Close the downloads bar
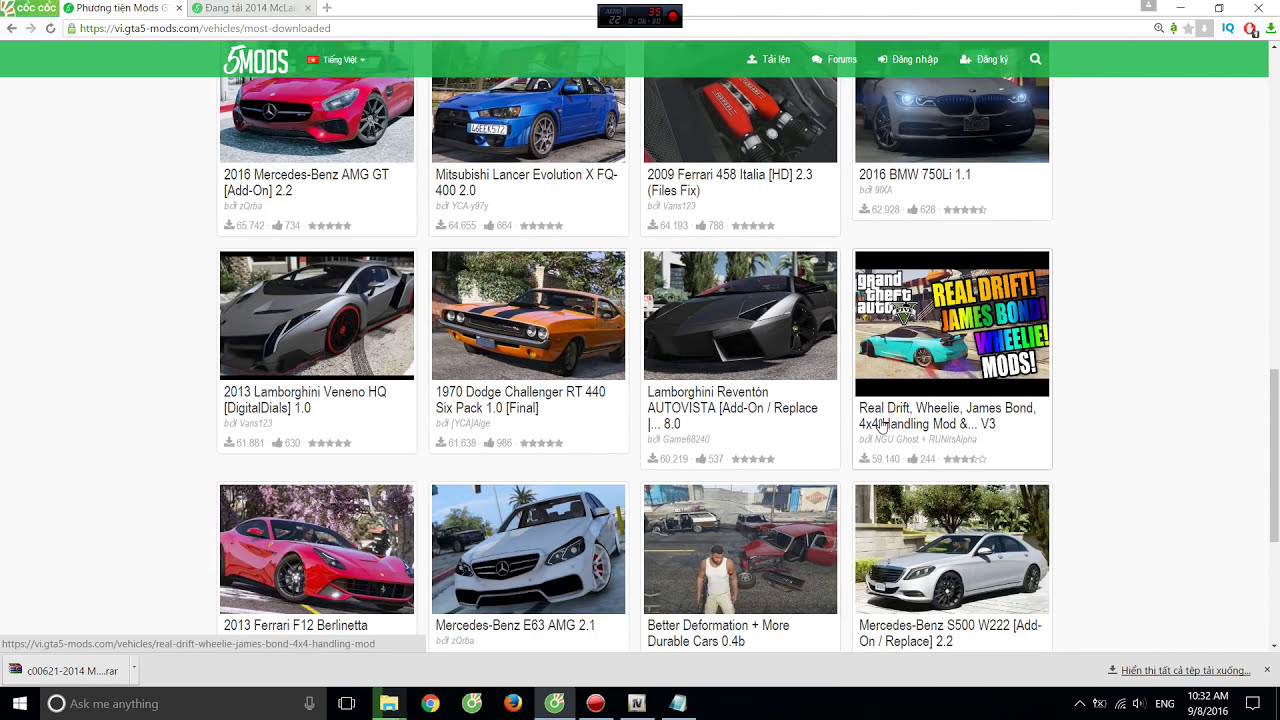Screen dimensions: 1280x720 1267,669
